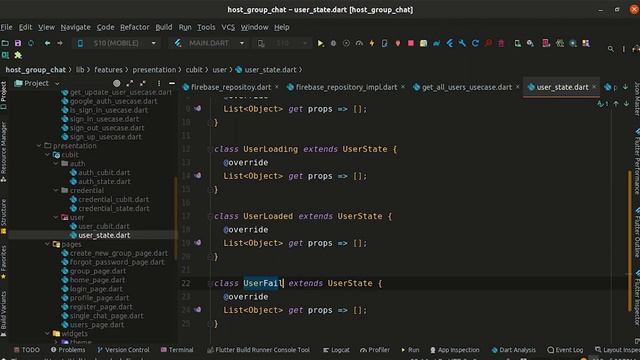640x360 pixels.
Task: Click 'presentation' in the breadcrumb path
Action: pos(154,70)
